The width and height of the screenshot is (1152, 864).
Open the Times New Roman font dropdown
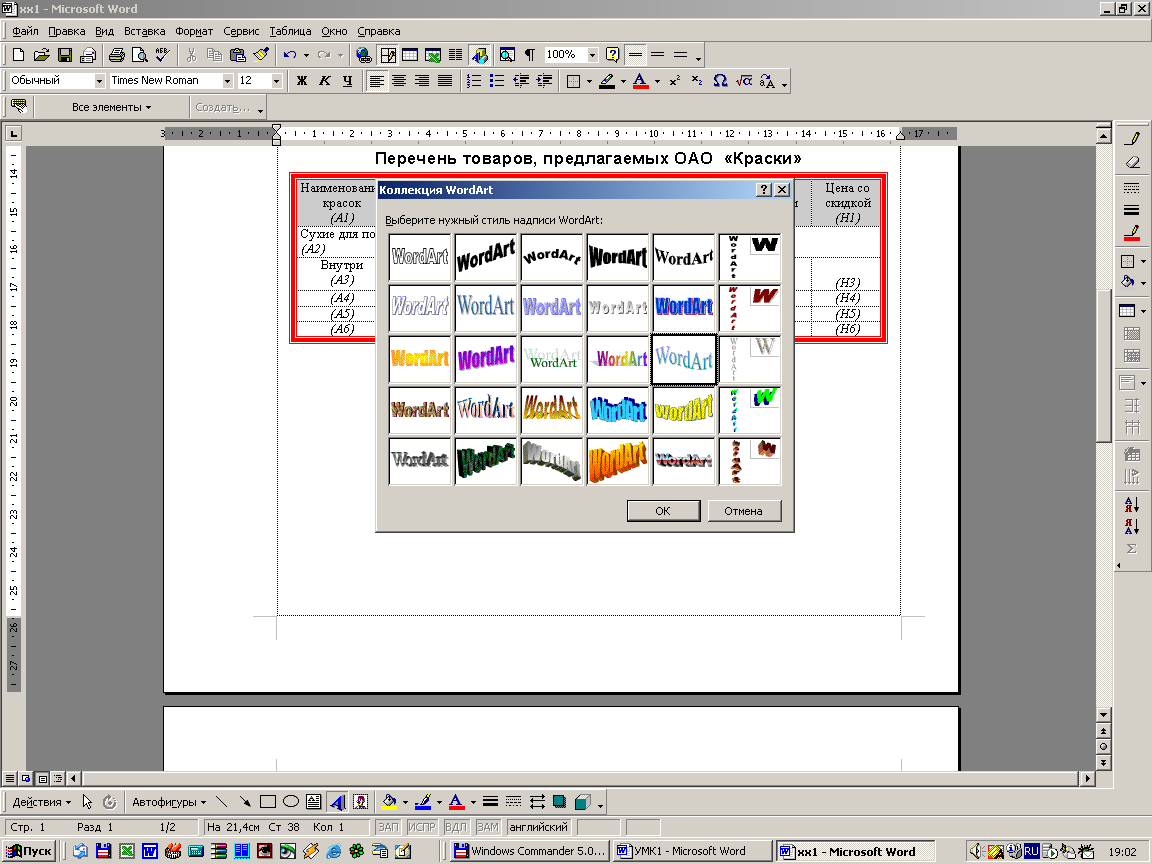click(227, 81)
